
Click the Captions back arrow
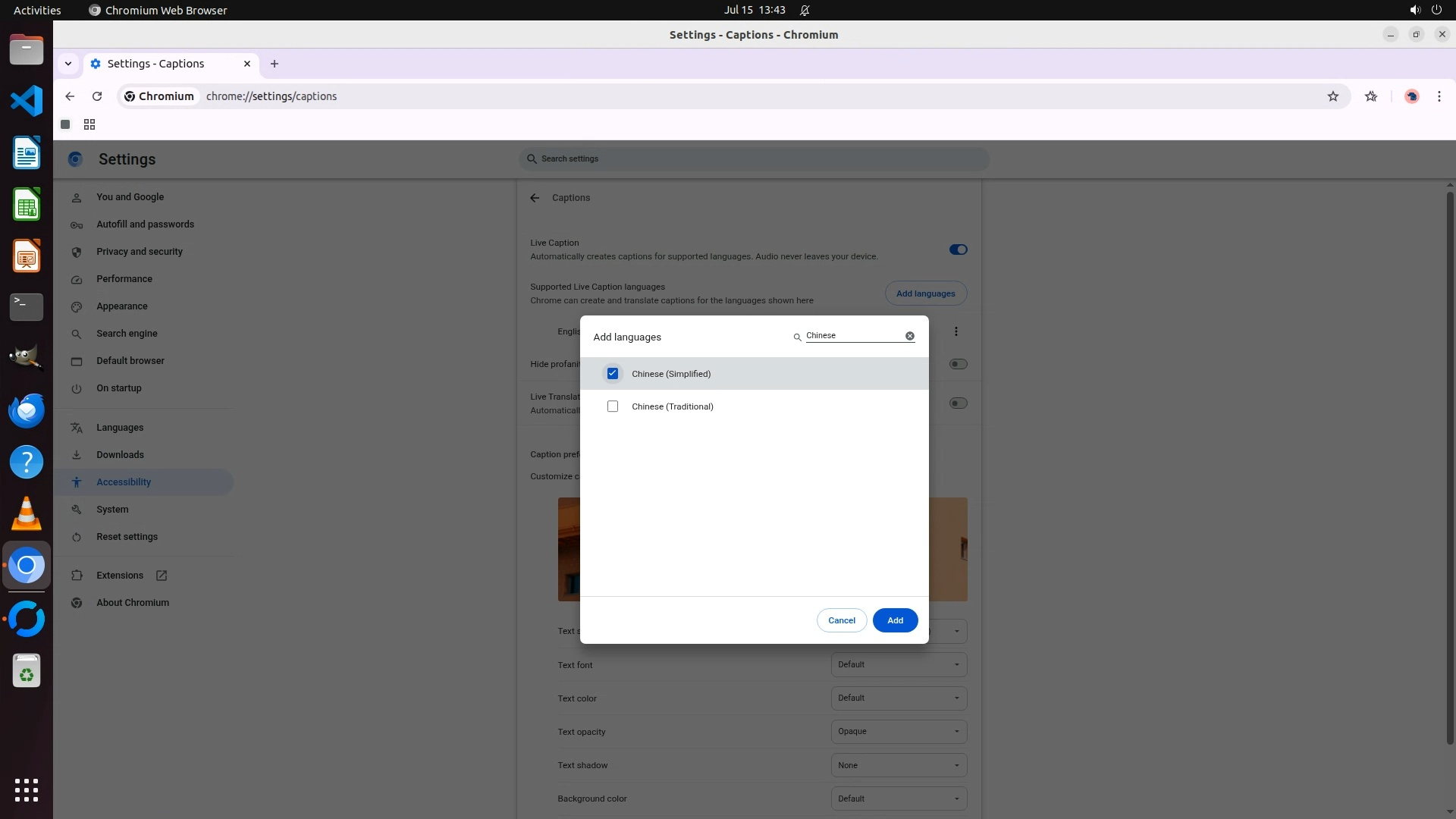tap(535, 198)
